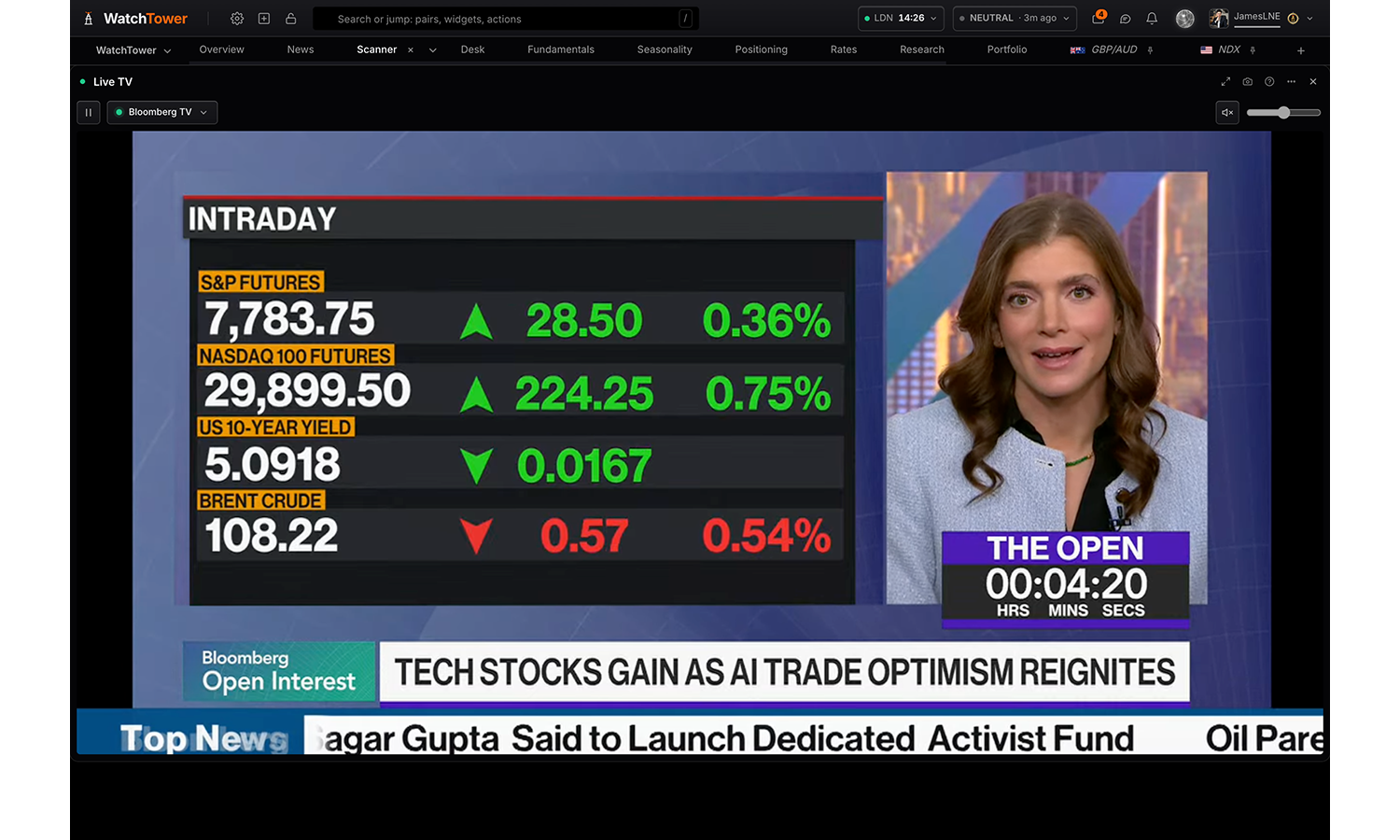Open the Bloomberg TV channel dropdown
This screenshot has width=1400, height=840.
click(162, 112)
